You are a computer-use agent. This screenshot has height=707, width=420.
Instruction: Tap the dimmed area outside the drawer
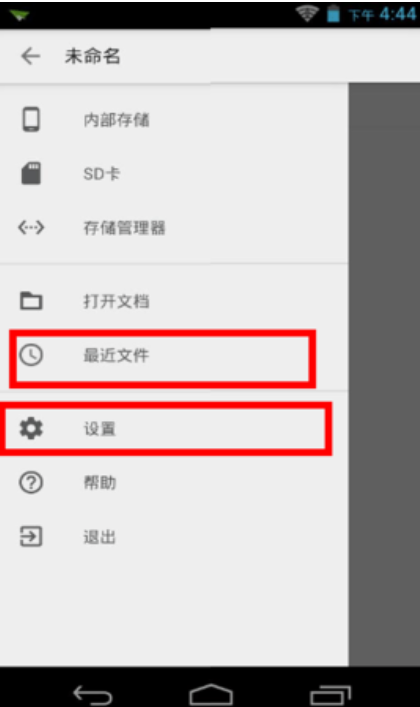pyautogui.click(x=384, y=374)
